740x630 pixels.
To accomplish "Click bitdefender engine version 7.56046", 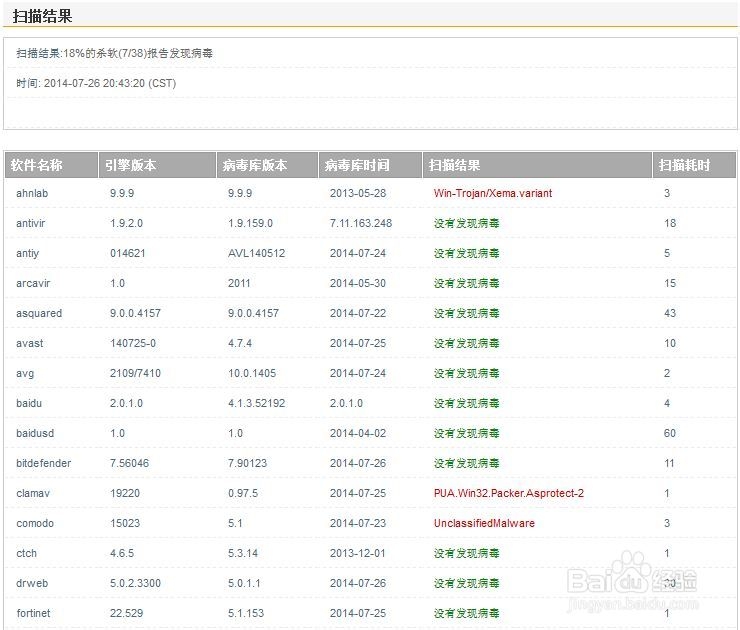I will click(x=129, y=463).
